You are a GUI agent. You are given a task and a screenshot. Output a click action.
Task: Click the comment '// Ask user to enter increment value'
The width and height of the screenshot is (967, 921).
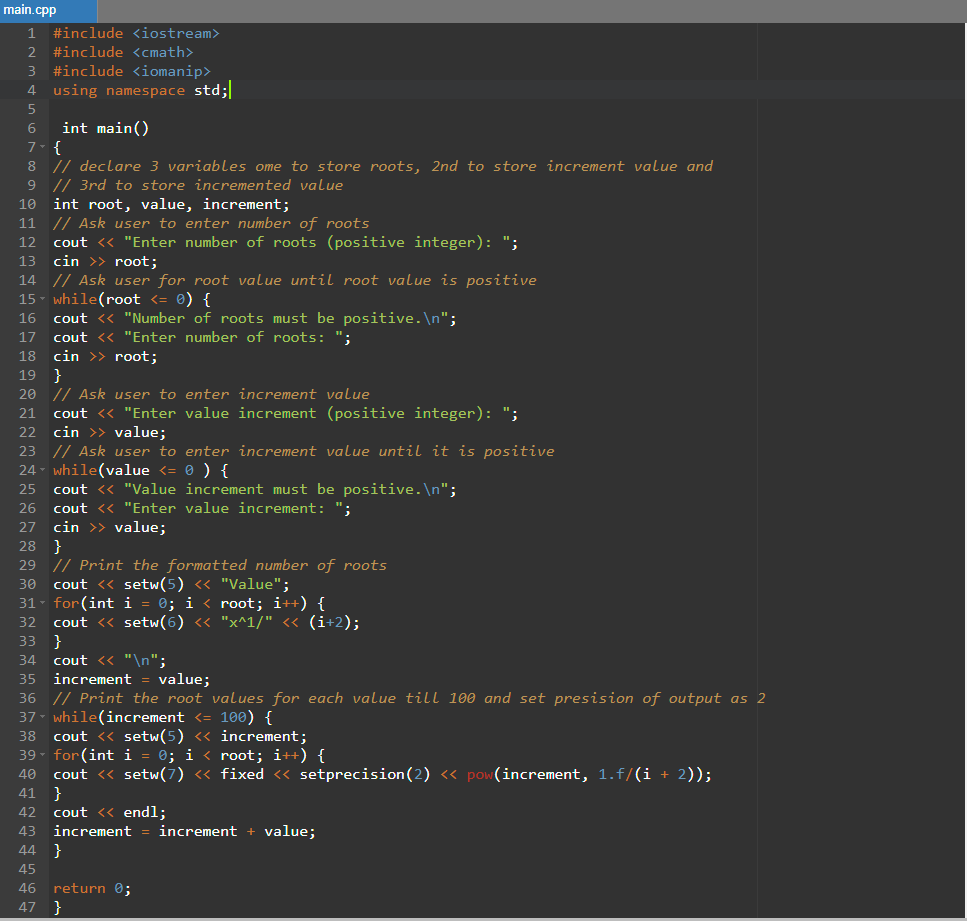click(211, 394)
